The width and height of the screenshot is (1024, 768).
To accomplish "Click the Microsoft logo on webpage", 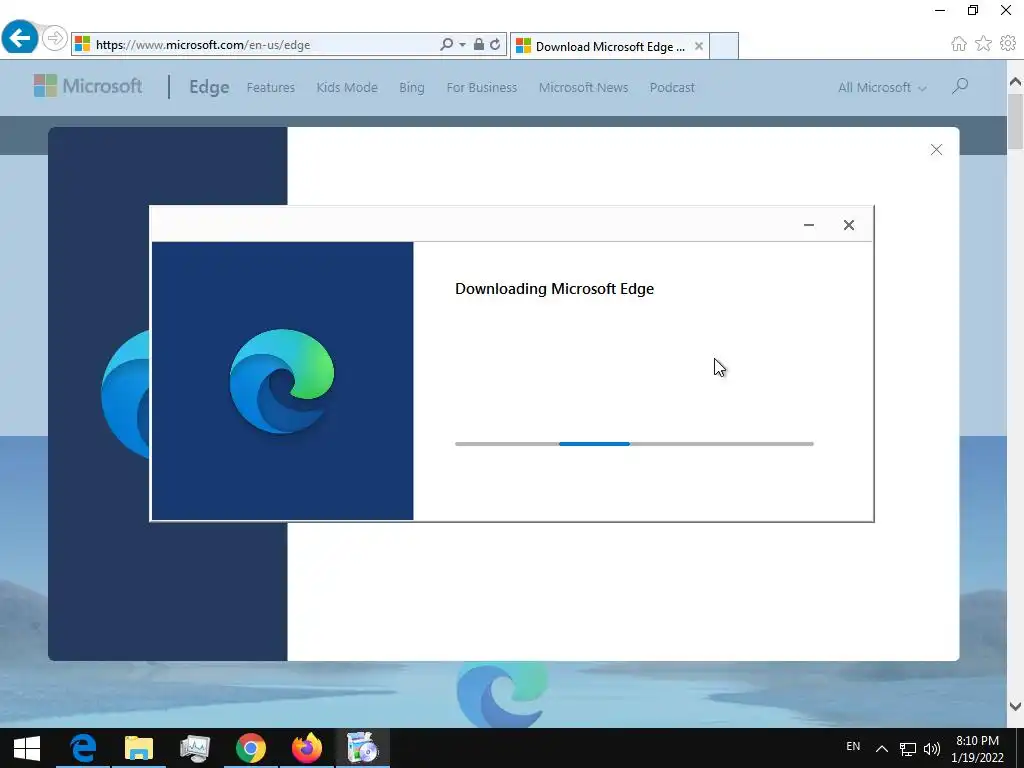I will click(88, 86).
